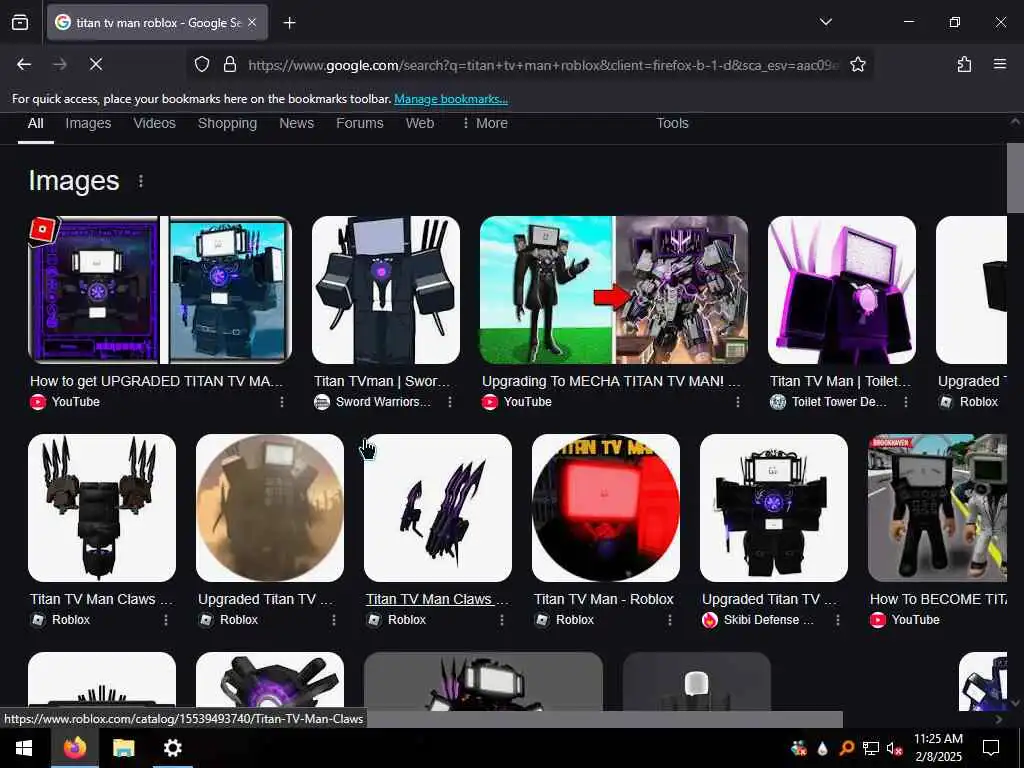Open Upgrading To MECHA TITAN TV MAN link
Image resolution: width=1024 pixels, height=768 pixels.
pyautogui.click(x=611, y=381)
